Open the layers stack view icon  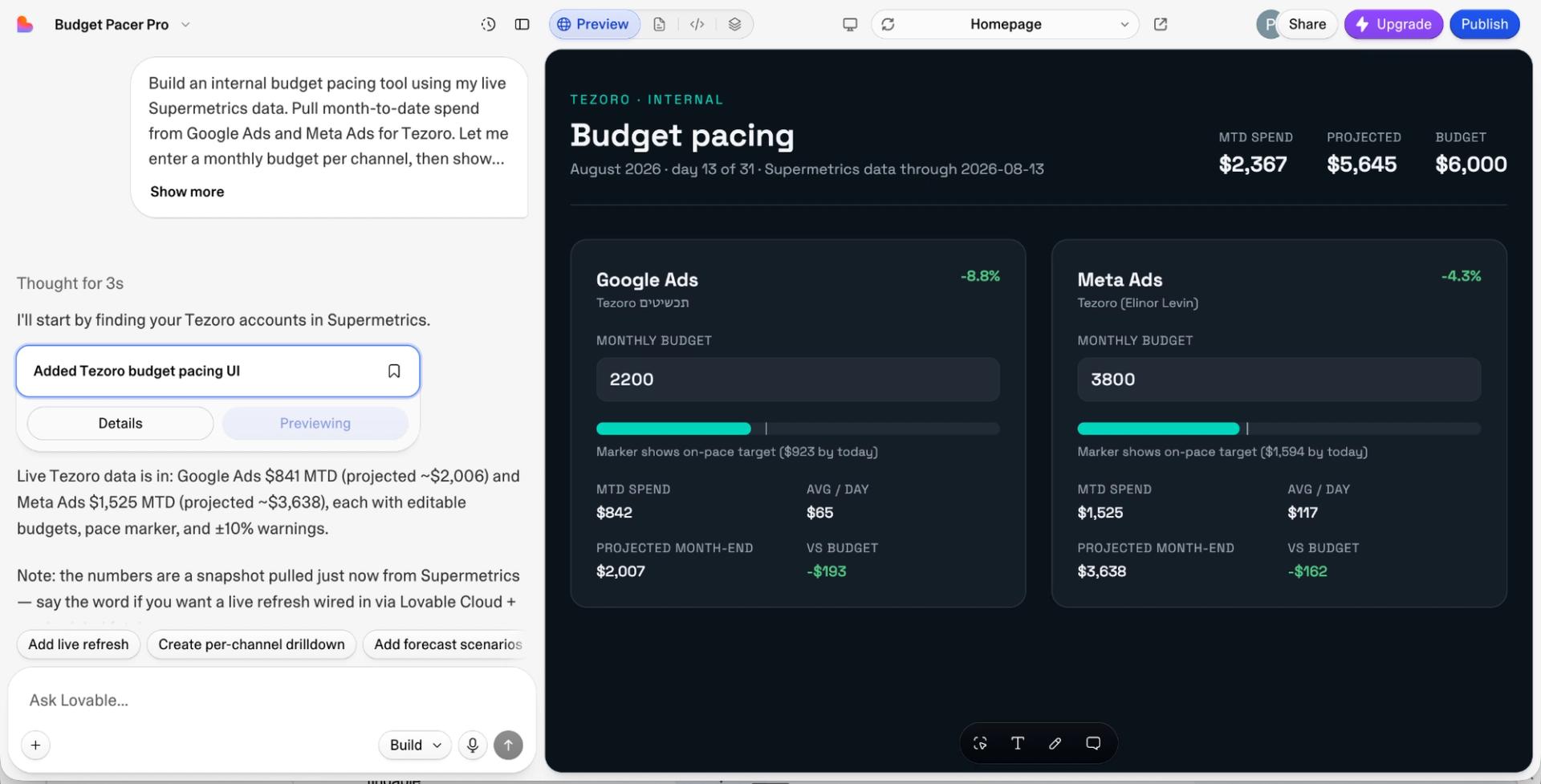(x=734, y=24)
